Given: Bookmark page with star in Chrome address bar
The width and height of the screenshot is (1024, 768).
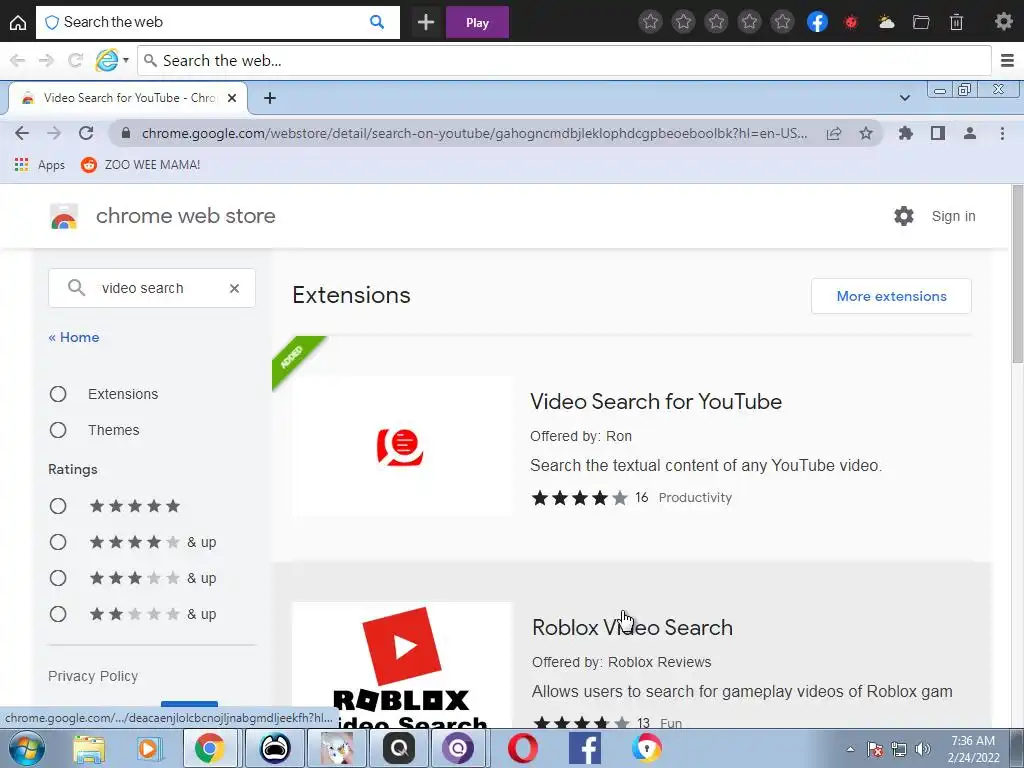Looking at the screenshot, I should coord(866,133).
